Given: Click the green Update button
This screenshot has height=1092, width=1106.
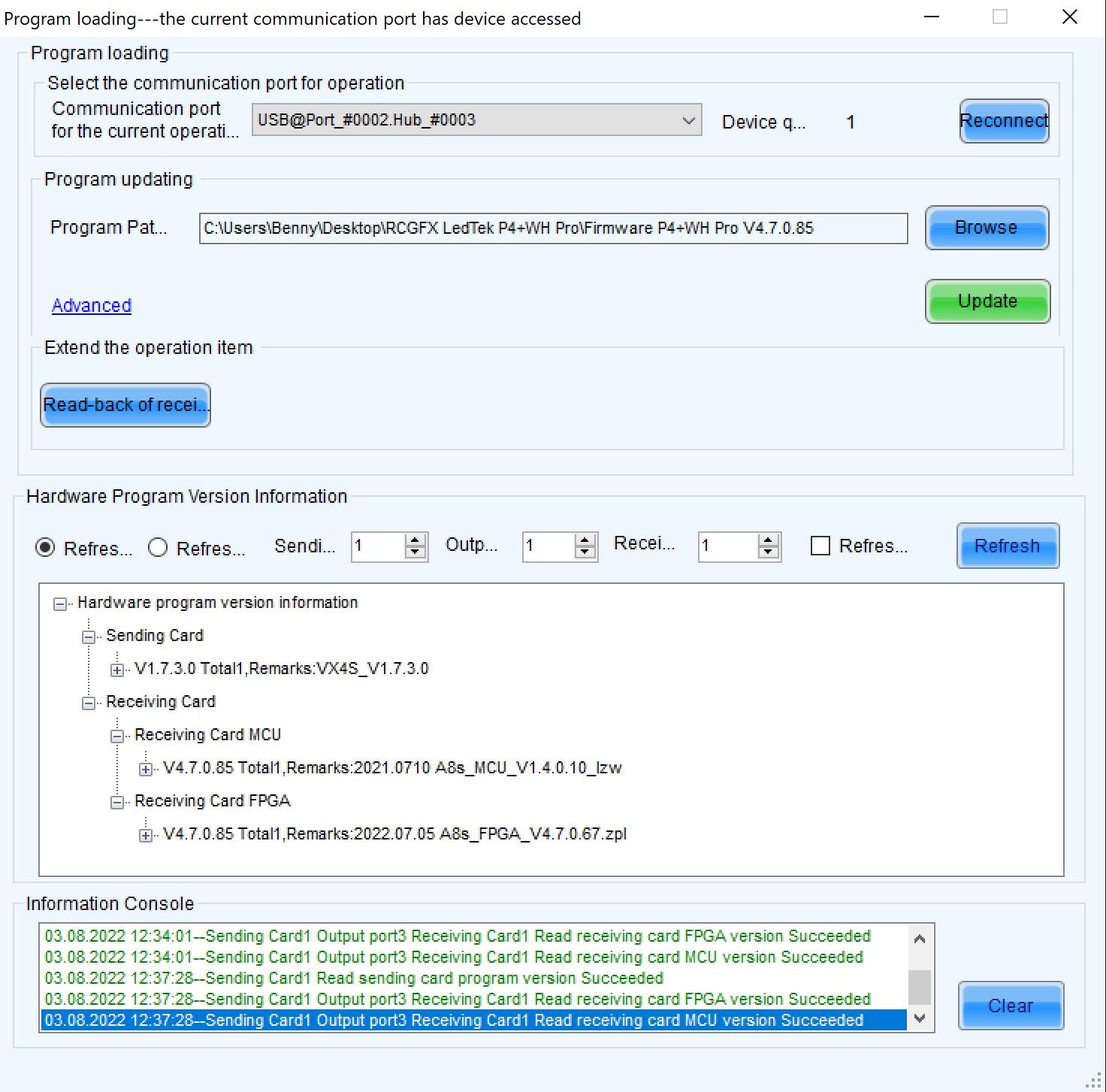Looking at the screenshot, I should 987,301.
